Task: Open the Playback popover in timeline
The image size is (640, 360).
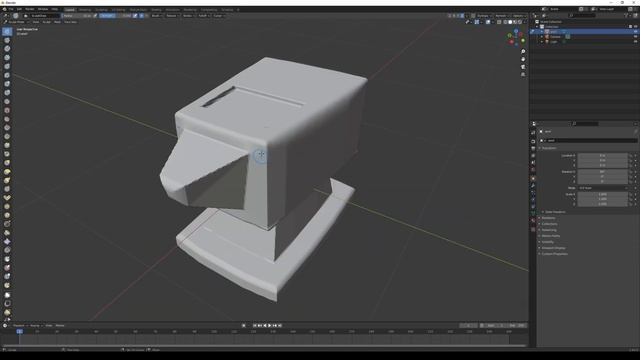Action: [20, 326]
